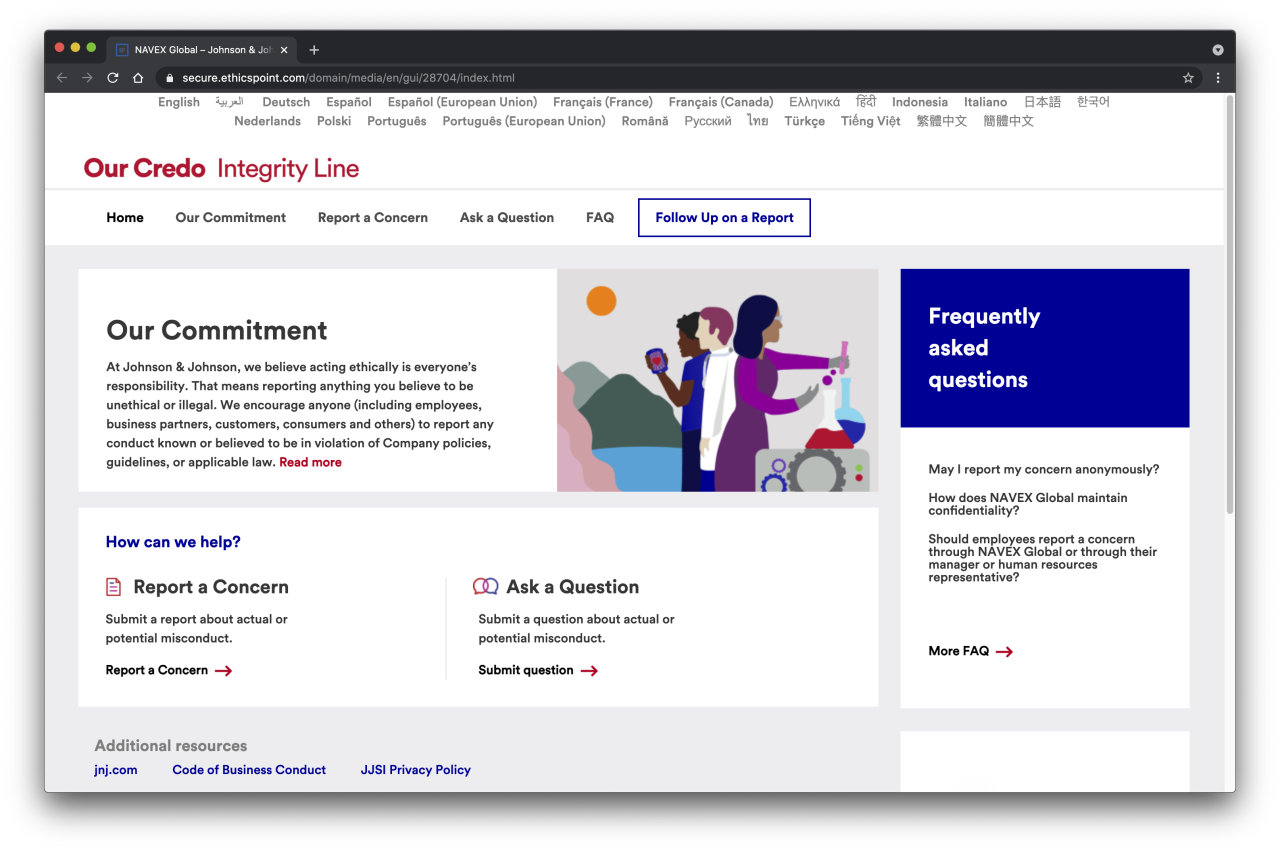Open the jnj.com resource link
Screen dimensions: 1280x851
[x=116, y=770]
